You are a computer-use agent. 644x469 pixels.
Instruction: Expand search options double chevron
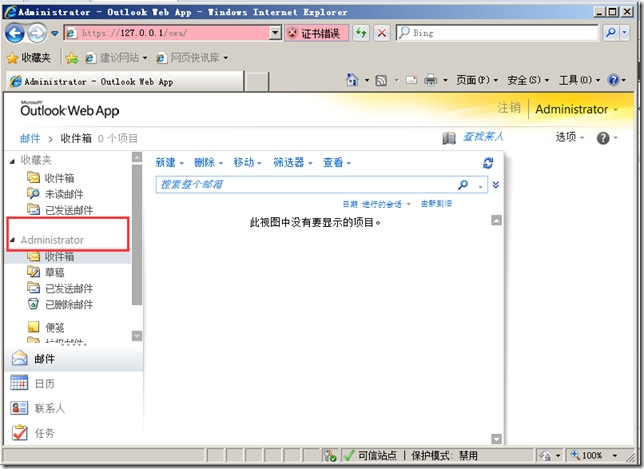(496, 185)
